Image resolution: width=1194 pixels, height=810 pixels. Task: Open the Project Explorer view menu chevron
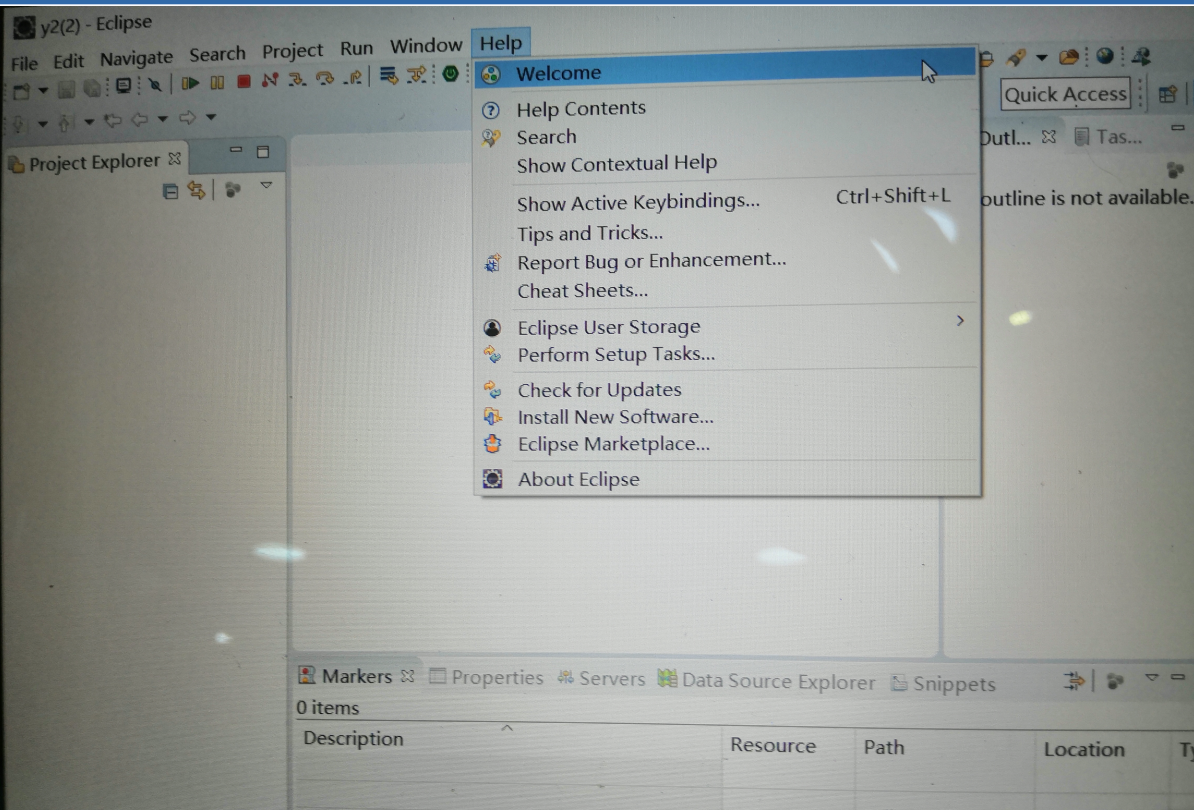266,185
